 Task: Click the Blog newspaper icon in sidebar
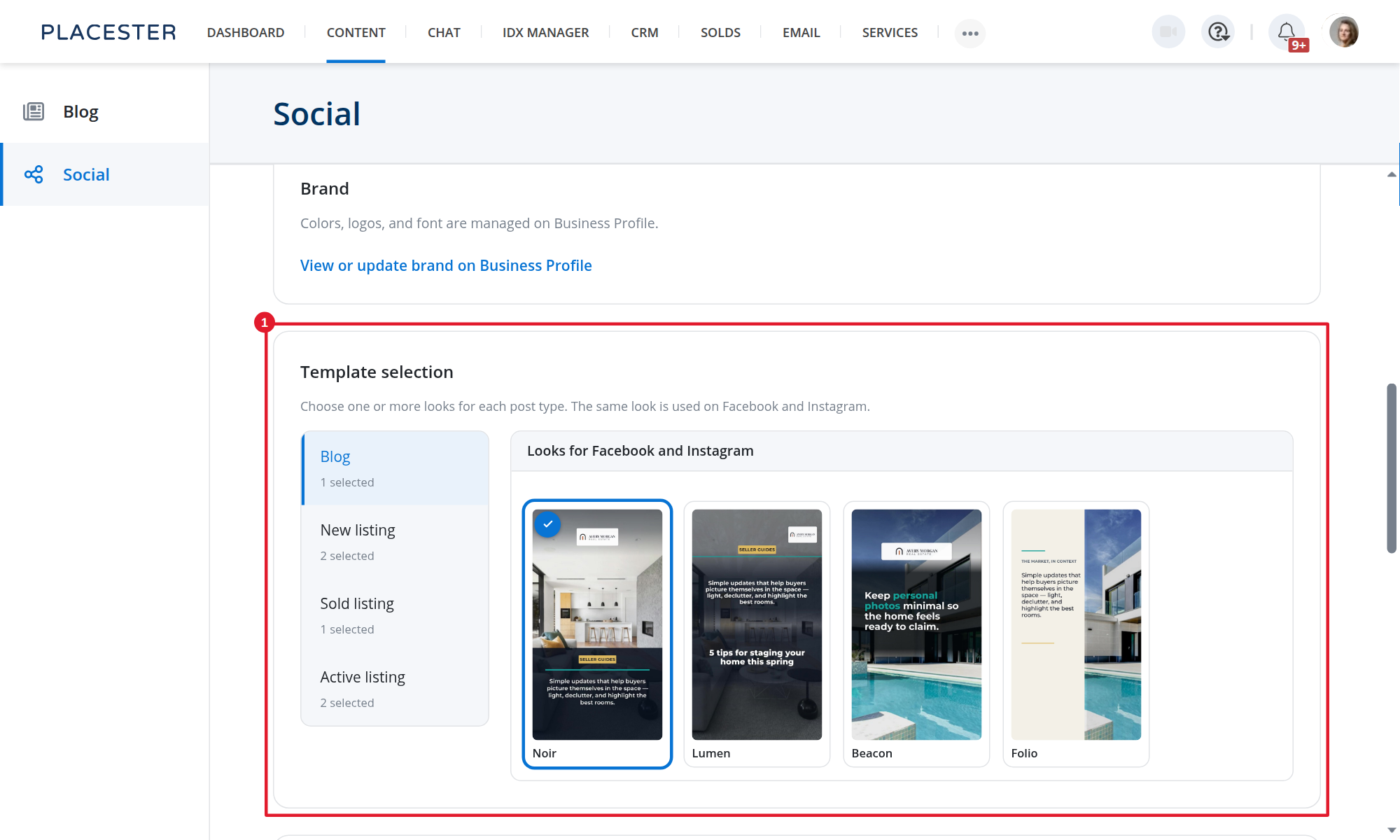coord(34,111)
